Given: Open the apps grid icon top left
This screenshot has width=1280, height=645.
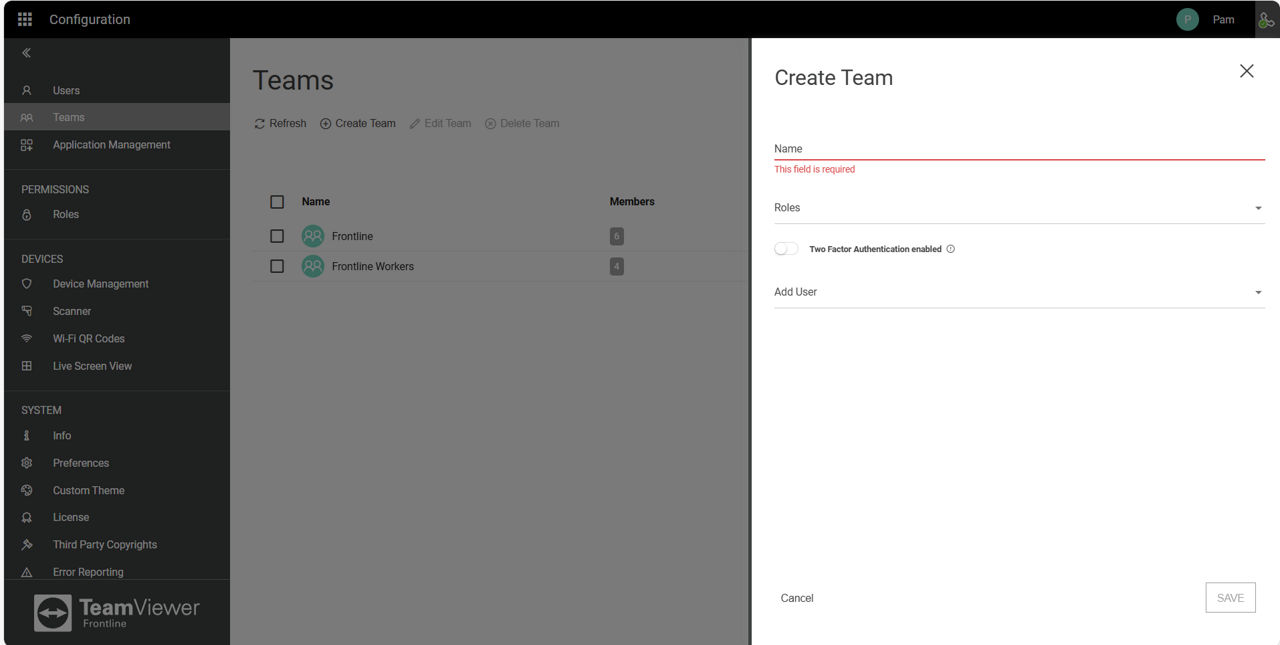Looking at the screenshot, I should (22, 18).
